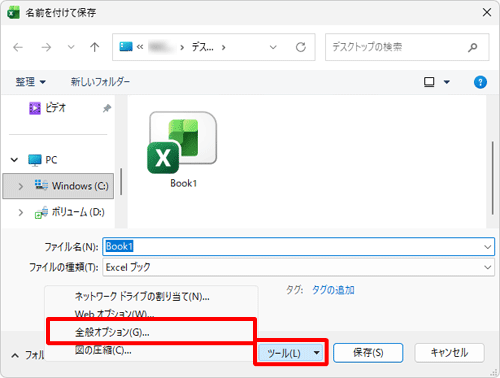
Task: Click the ファイル名 input field
Action: [x=298, y=247]
